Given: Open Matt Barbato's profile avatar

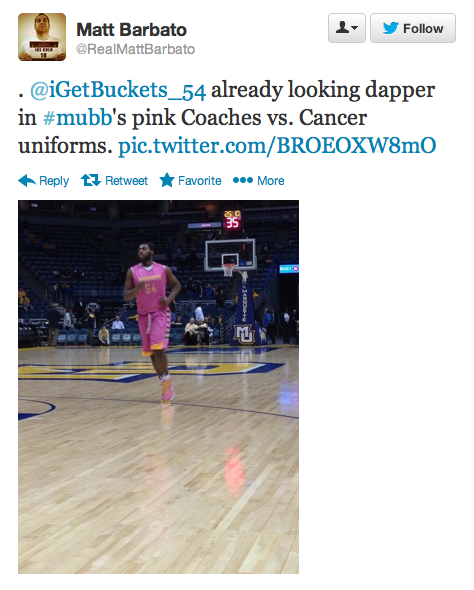Looking at the screenshot, I should point(42,37).
